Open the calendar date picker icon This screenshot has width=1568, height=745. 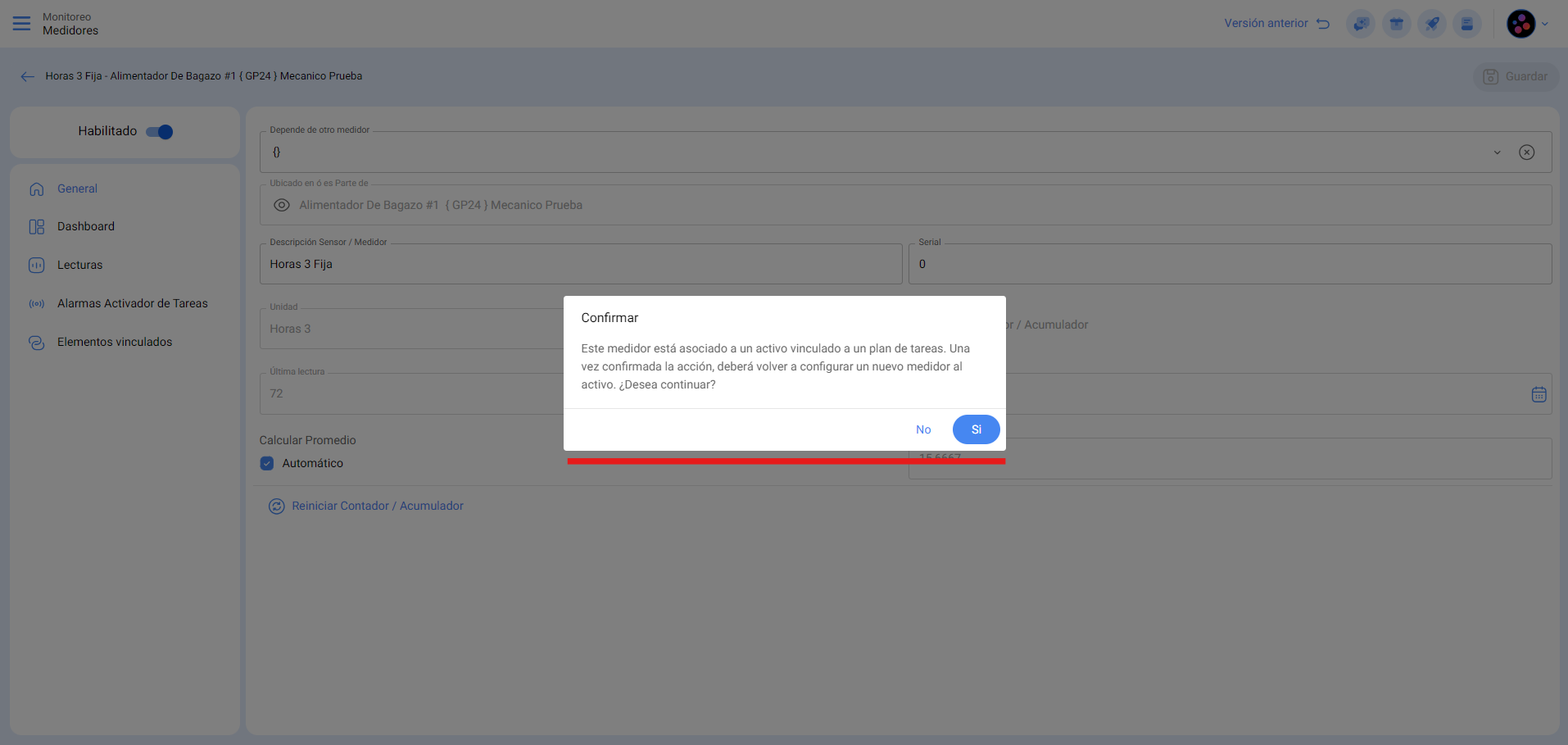[1539, 394]
